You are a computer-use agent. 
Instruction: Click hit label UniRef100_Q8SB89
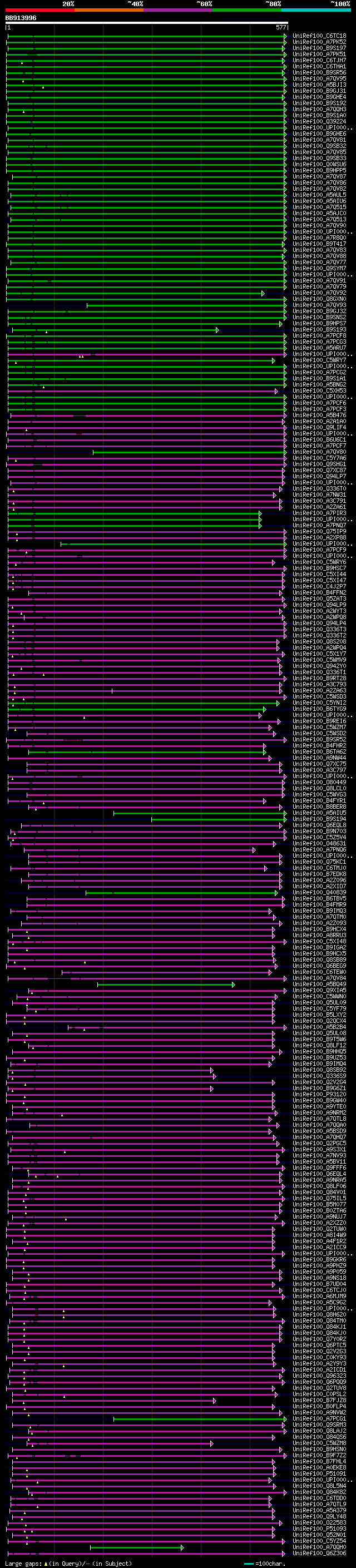tap(319, 960)
